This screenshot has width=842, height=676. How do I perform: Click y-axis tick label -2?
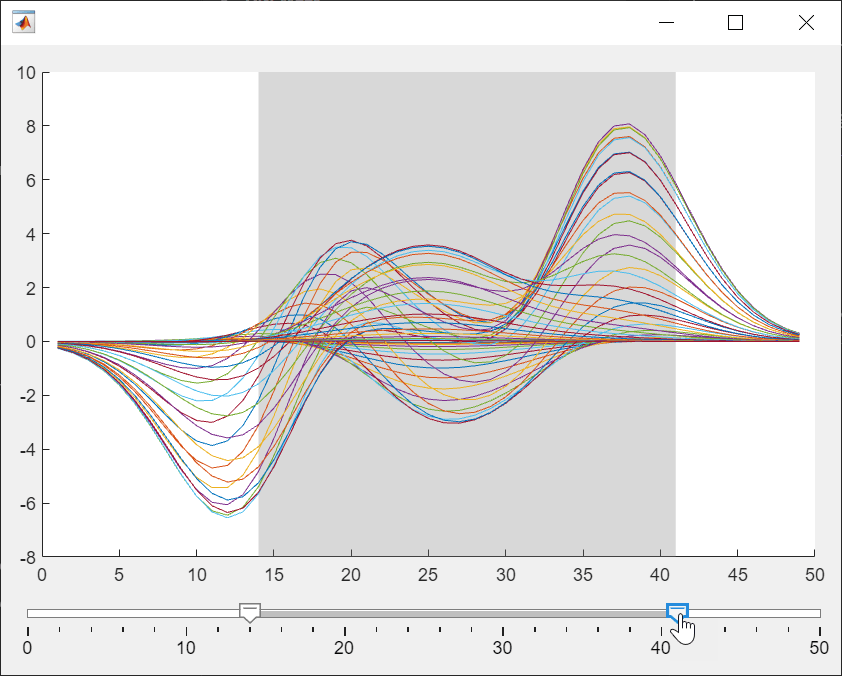pos(27,396)
